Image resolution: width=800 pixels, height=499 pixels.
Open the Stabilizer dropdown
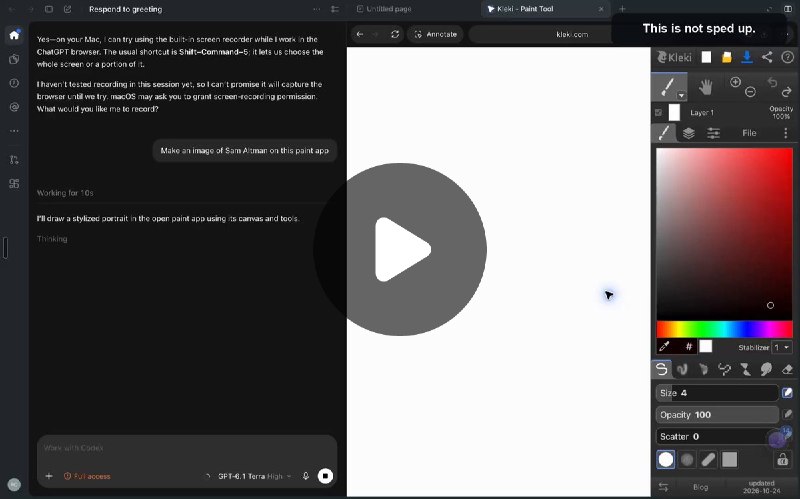pos(782,347)
